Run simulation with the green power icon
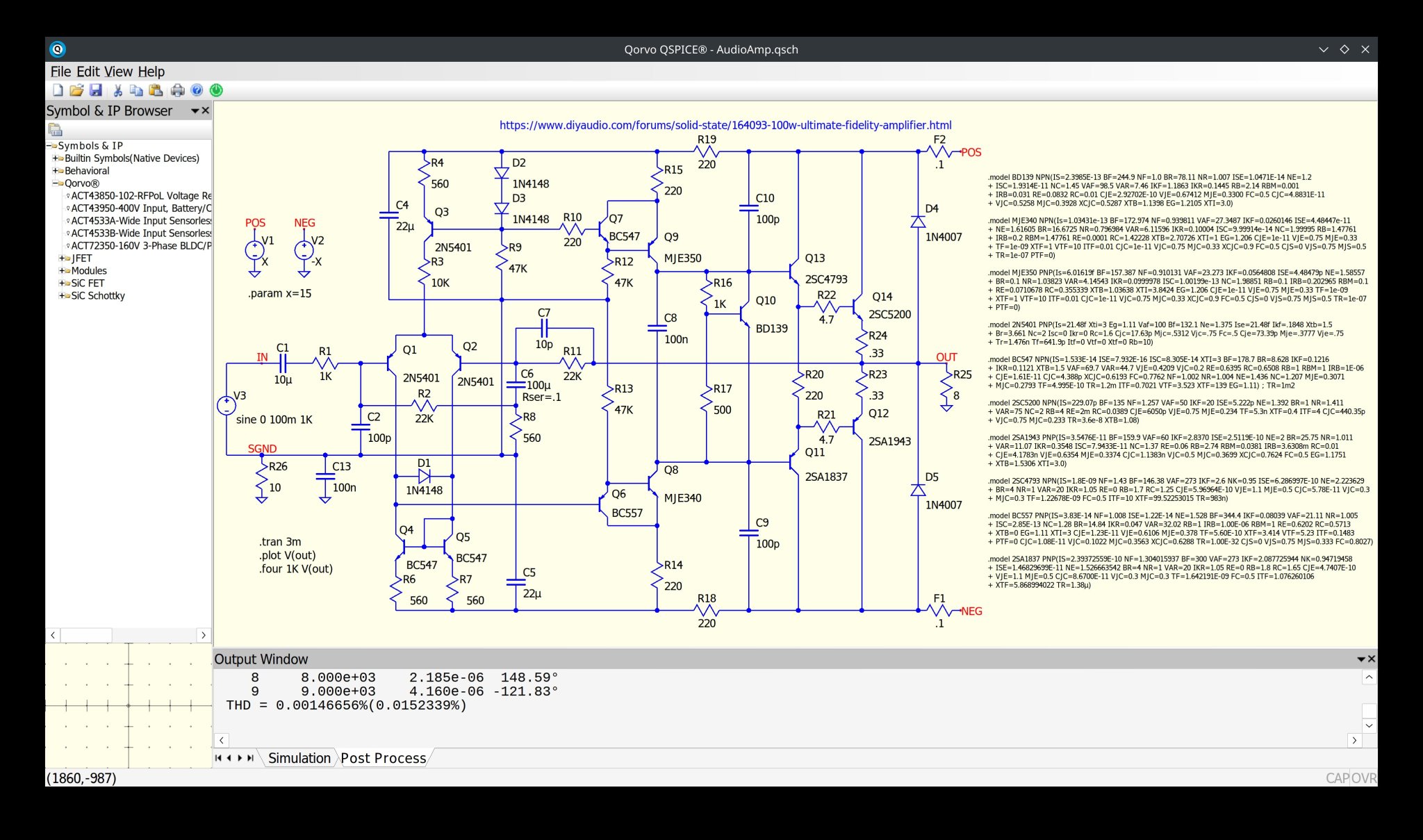This screenshot has height=840, width=1423. point(217,90)
